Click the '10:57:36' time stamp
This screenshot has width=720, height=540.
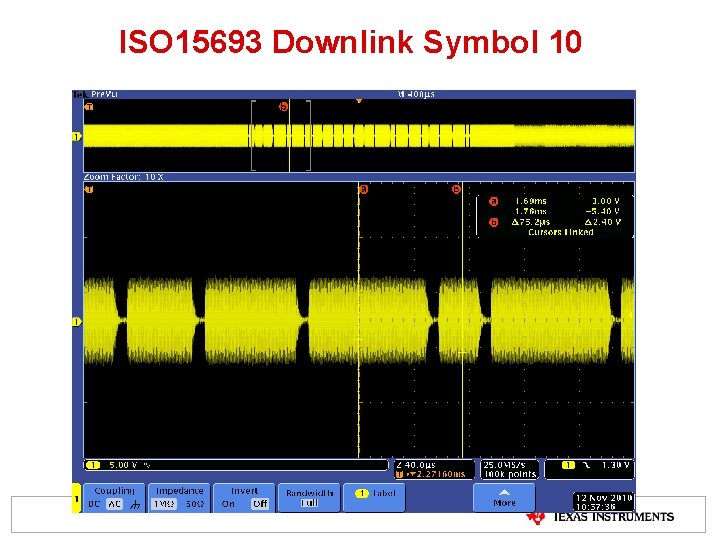click(x=596, y=507)
